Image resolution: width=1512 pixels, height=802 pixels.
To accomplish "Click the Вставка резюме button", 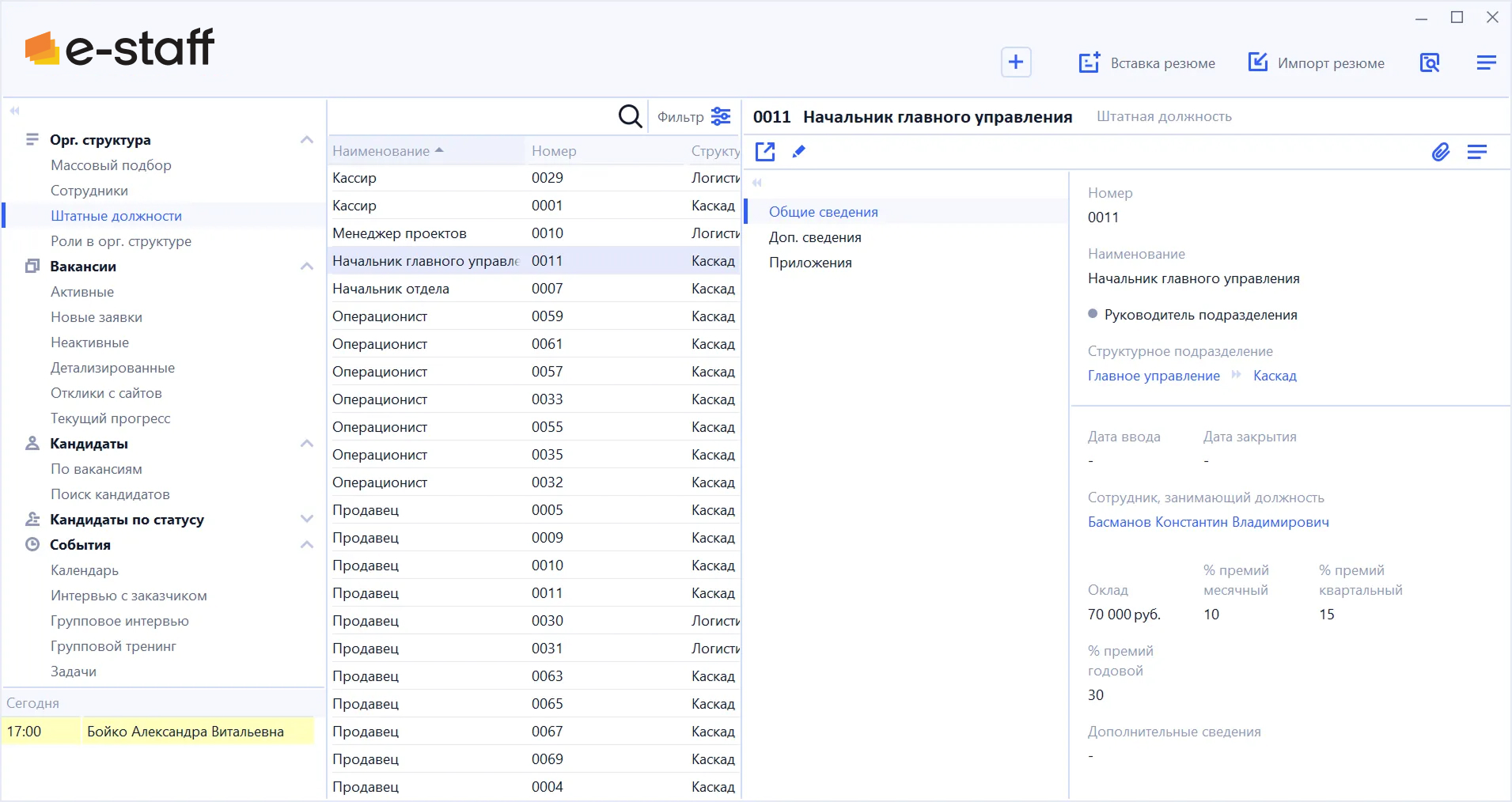I will point(1147,63).
